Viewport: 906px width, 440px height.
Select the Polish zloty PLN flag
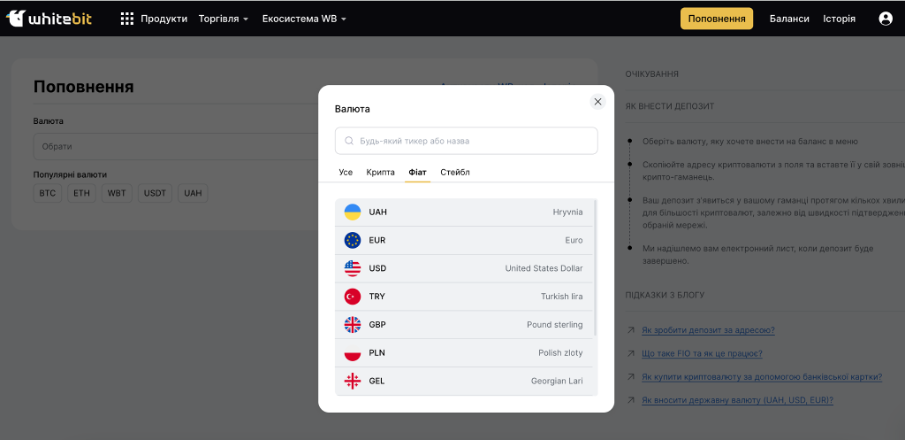(353, 352)
